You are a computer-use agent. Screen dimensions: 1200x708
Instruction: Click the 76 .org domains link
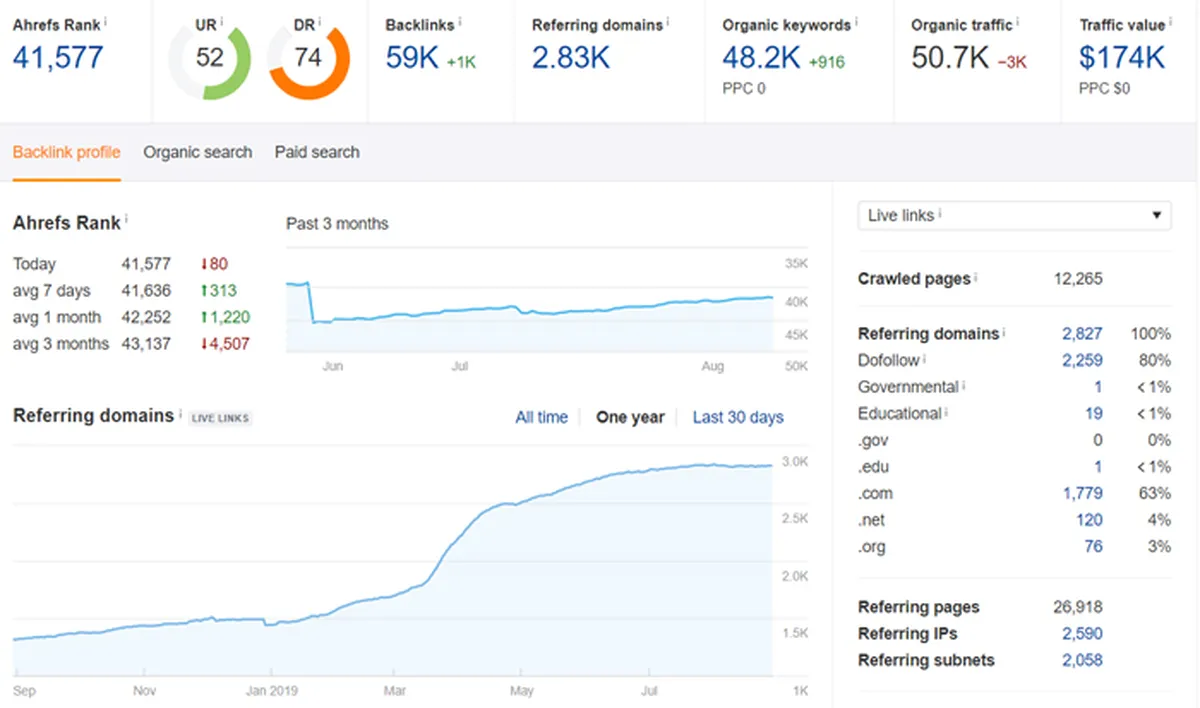coord(1094,547)
